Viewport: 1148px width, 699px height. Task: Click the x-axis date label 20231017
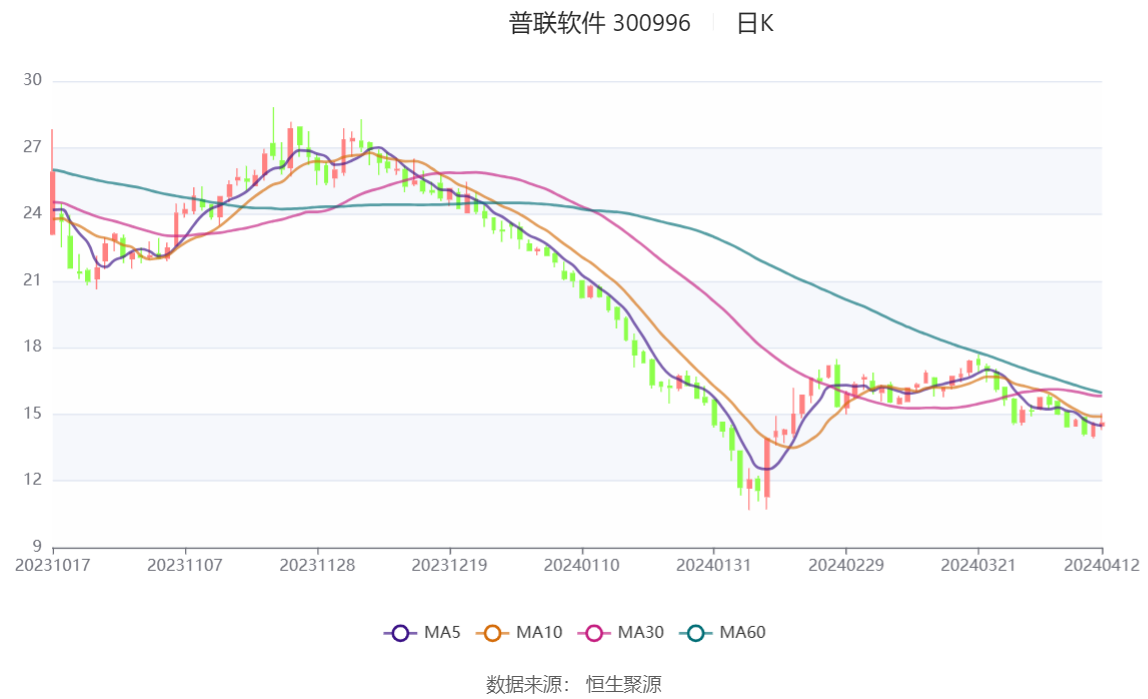point(53,566)
